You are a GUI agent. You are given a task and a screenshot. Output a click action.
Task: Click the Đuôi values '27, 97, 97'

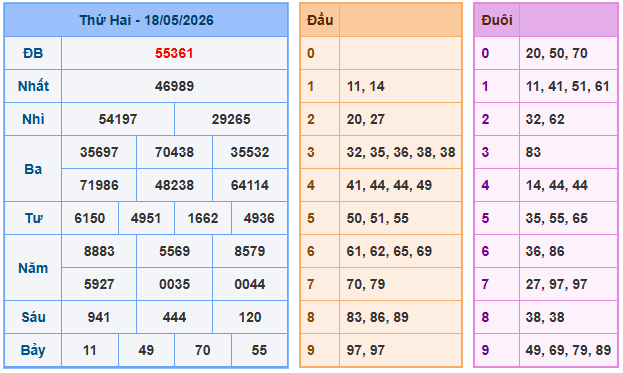(x=557, y=284)
